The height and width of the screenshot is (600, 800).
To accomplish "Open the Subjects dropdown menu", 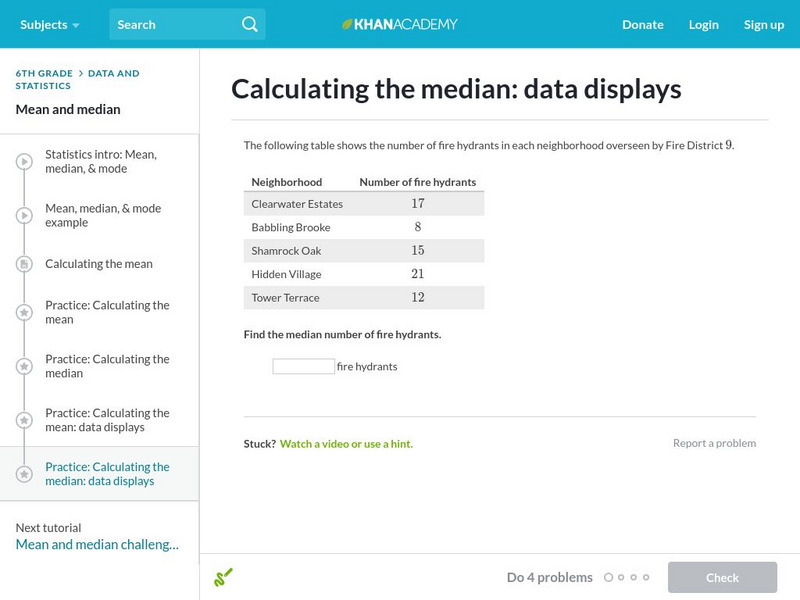I will (50, 24).
